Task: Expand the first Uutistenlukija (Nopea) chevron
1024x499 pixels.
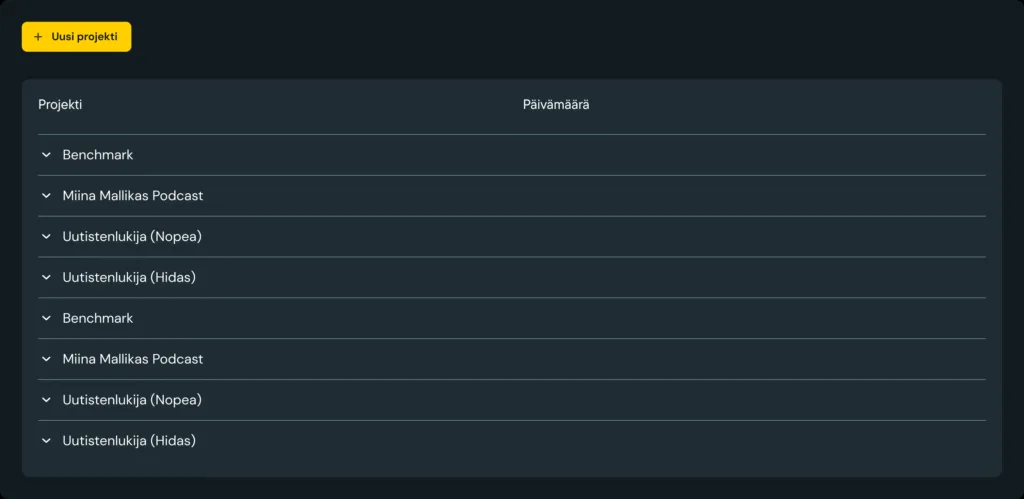Action: tap(46, 236)
